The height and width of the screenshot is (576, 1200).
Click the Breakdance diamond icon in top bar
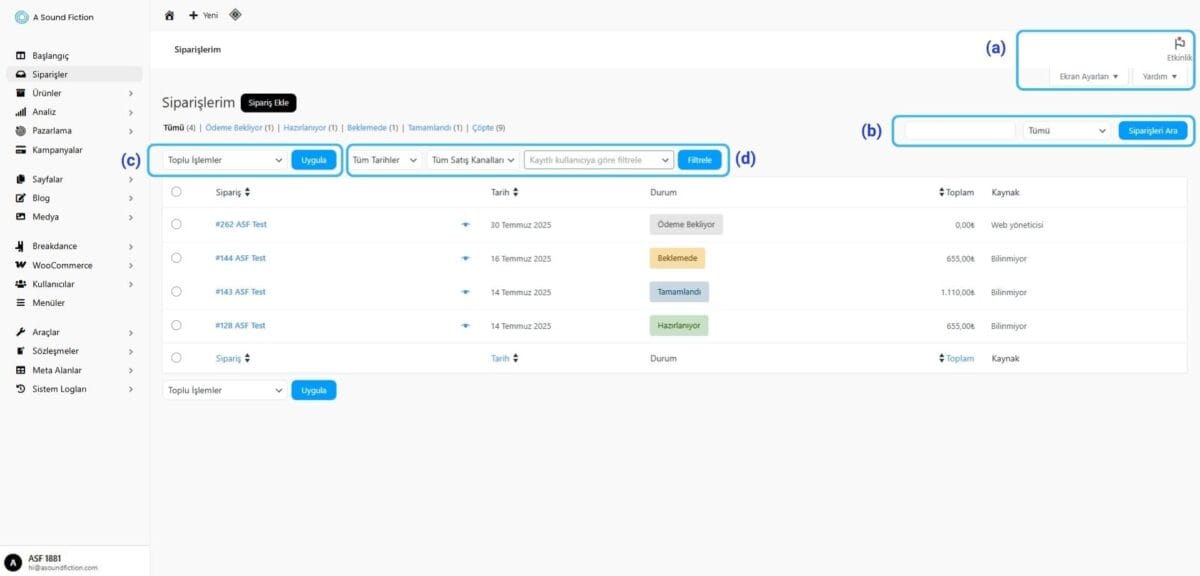tap(235, 15)
